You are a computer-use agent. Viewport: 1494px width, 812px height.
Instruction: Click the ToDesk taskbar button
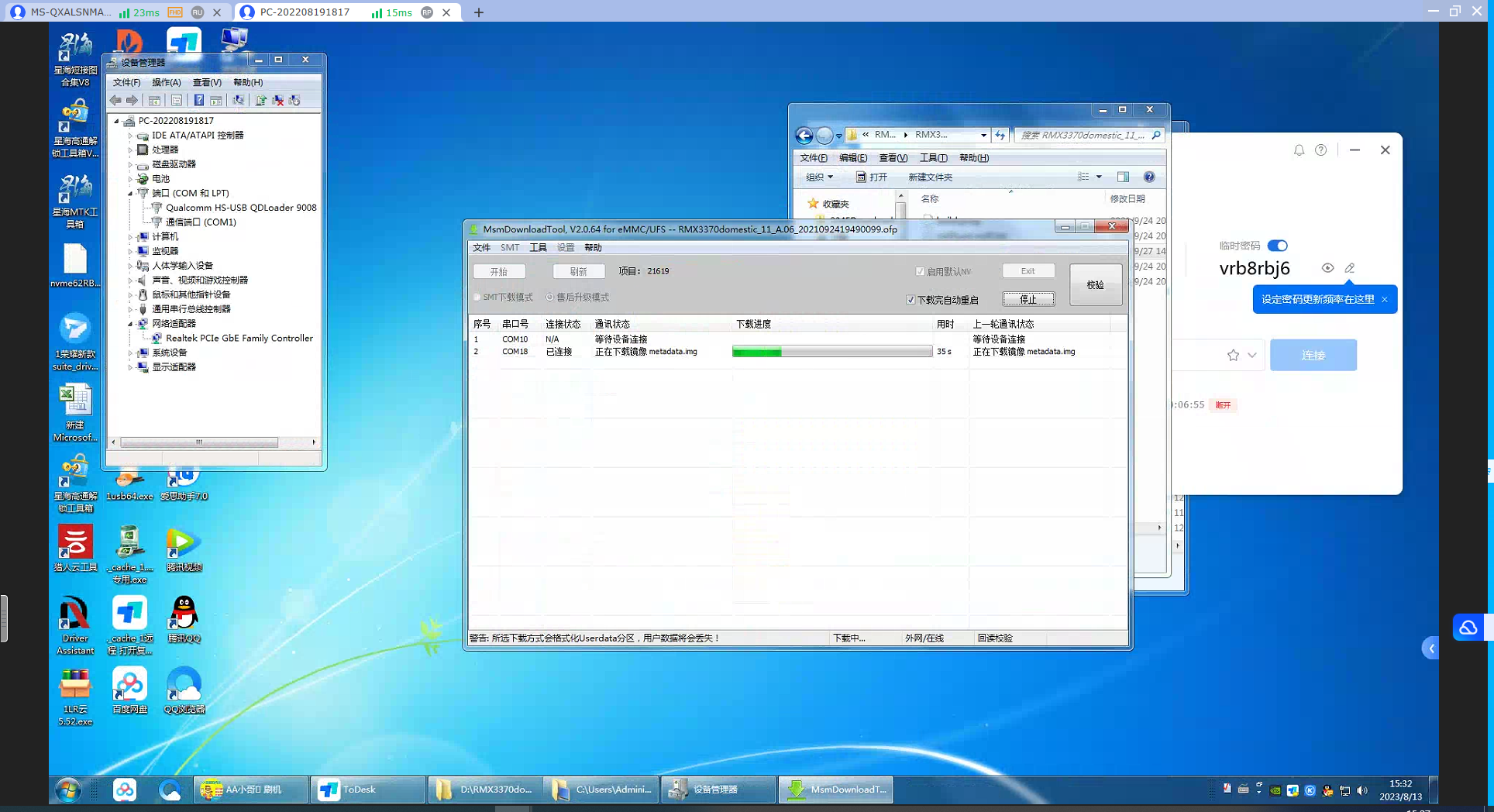coord(367,790)
